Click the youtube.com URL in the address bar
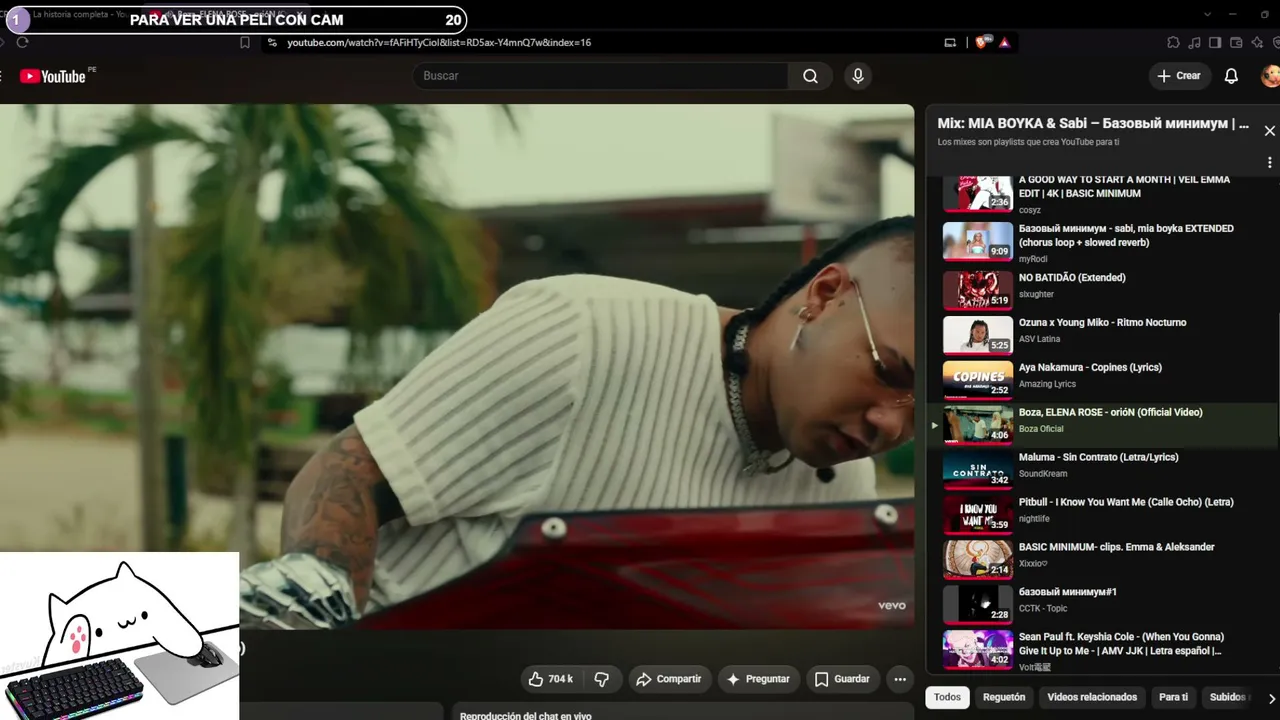 pos(439,43)
